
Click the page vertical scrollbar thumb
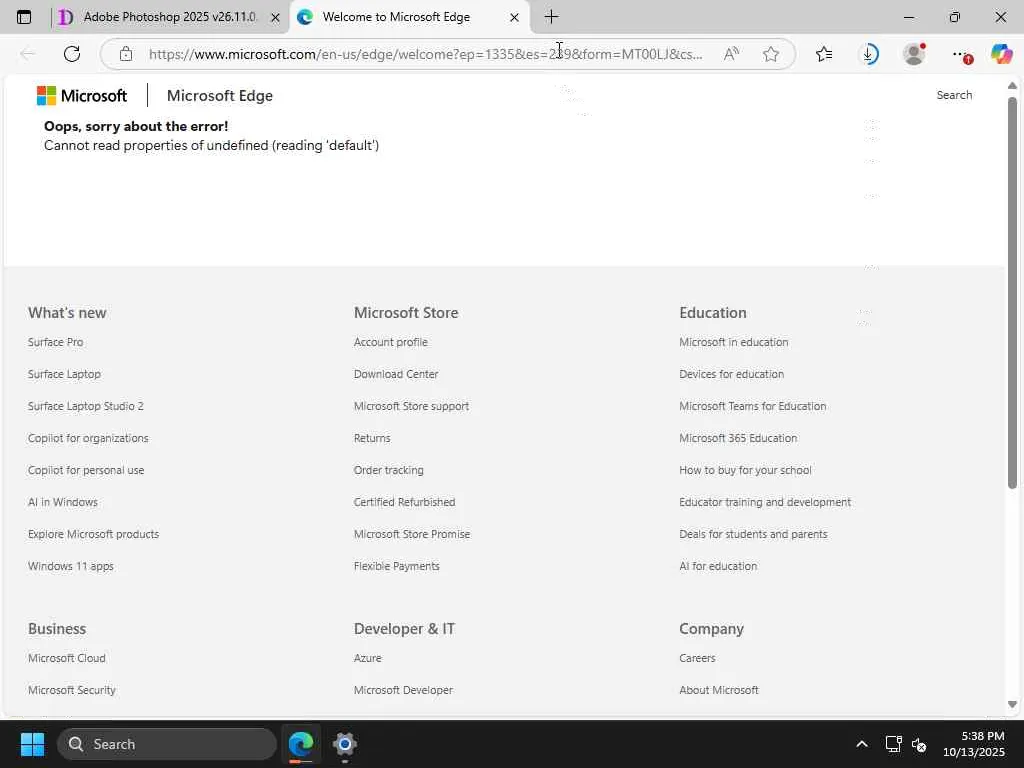tap(1012, 293)
